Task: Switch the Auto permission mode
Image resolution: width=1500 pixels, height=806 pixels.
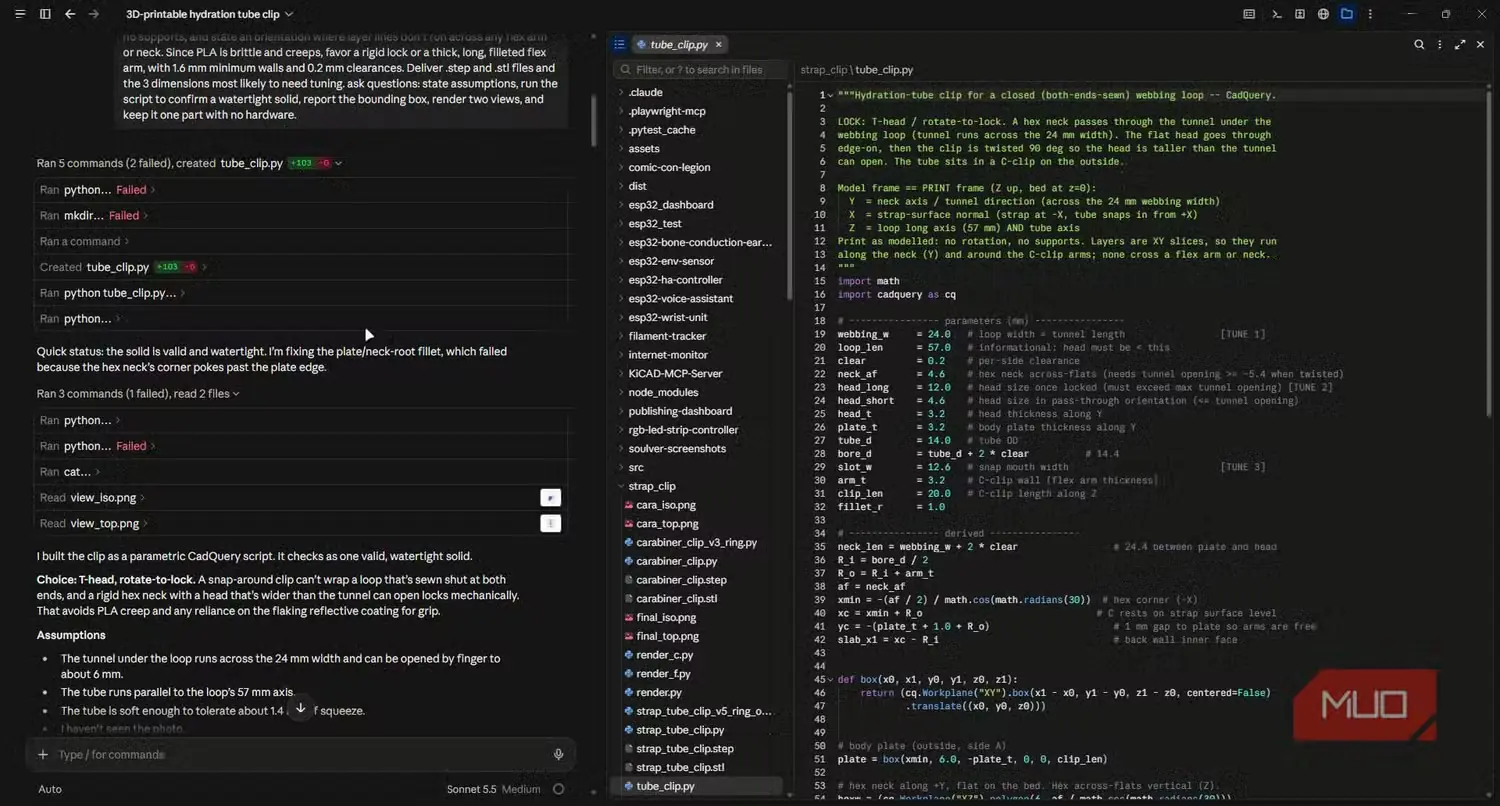Action: [x=50, y=789]
